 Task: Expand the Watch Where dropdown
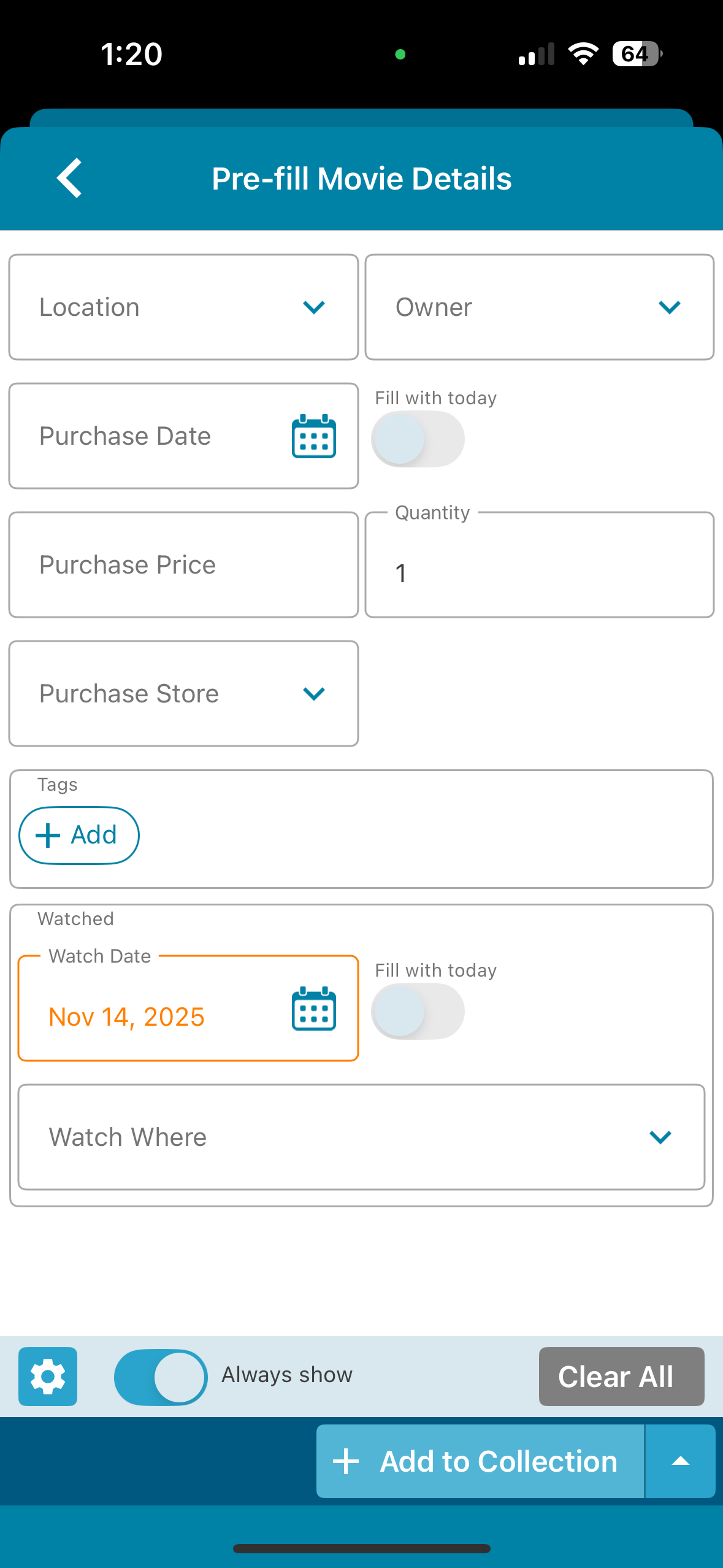[x=361, y=1137]
